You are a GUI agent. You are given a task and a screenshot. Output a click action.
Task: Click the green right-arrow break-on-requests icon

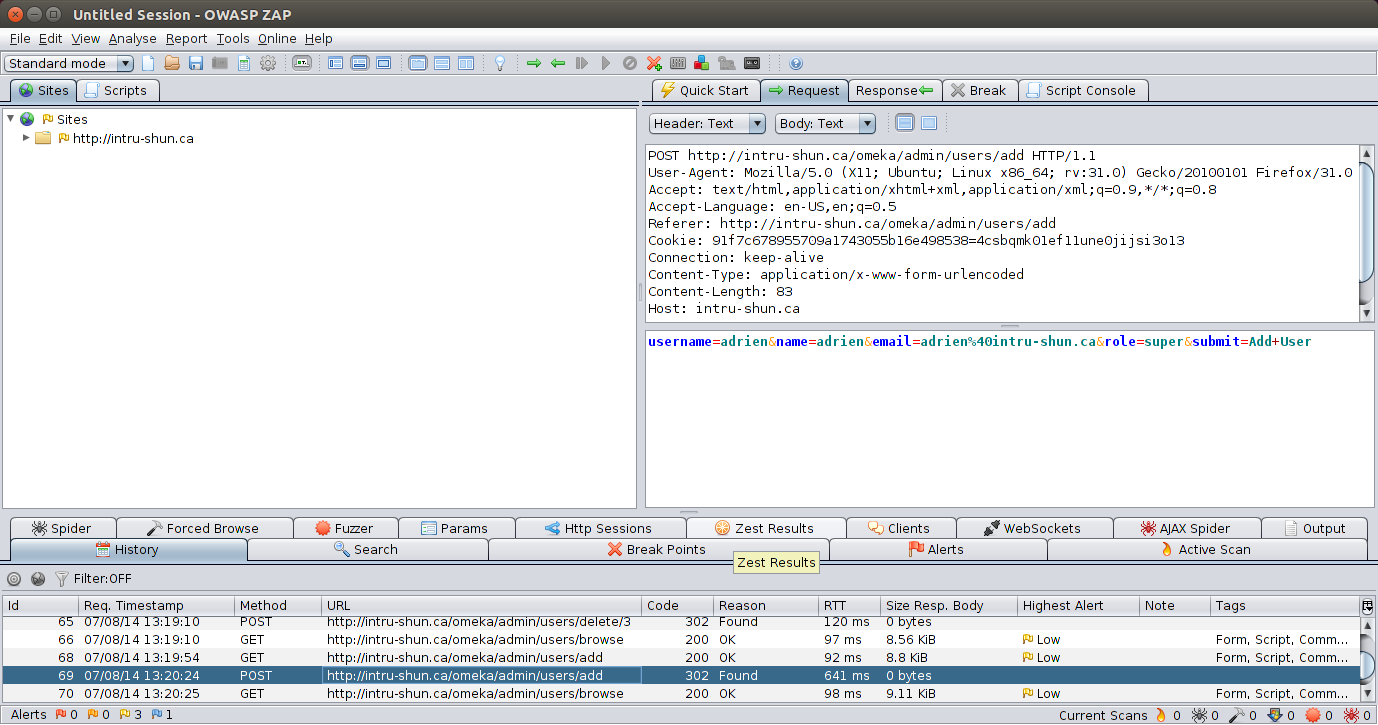pos(533,63)
